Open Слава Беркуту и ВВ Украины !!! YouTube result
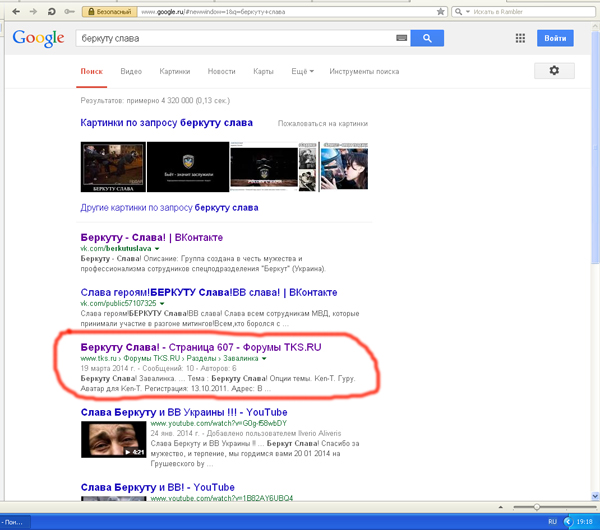600x530 pixels. click(184, 413)
